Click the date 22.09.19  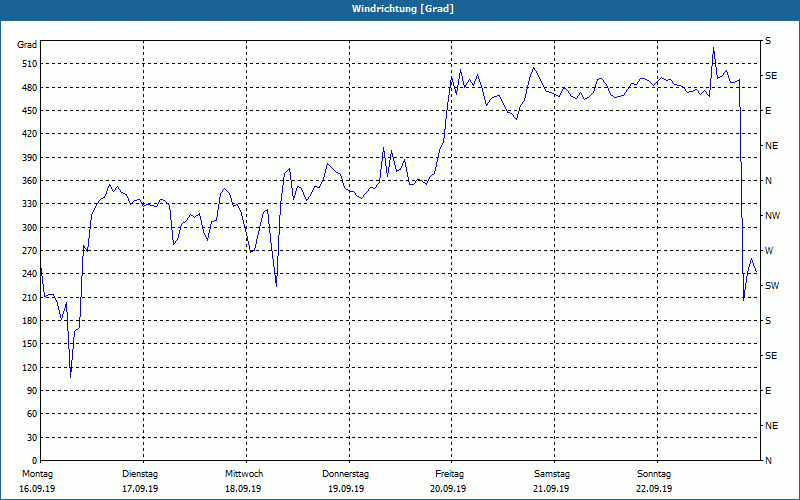tap(654, 489)
